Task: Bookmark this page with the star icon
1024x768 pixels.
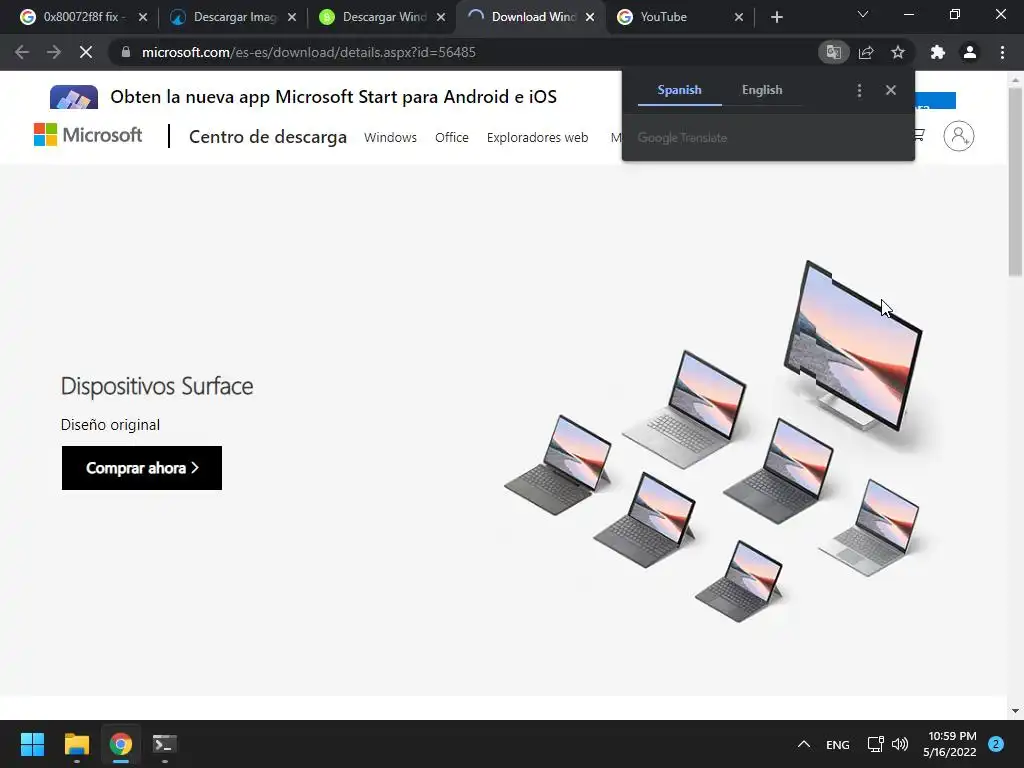Action: (x=898, y=52)
